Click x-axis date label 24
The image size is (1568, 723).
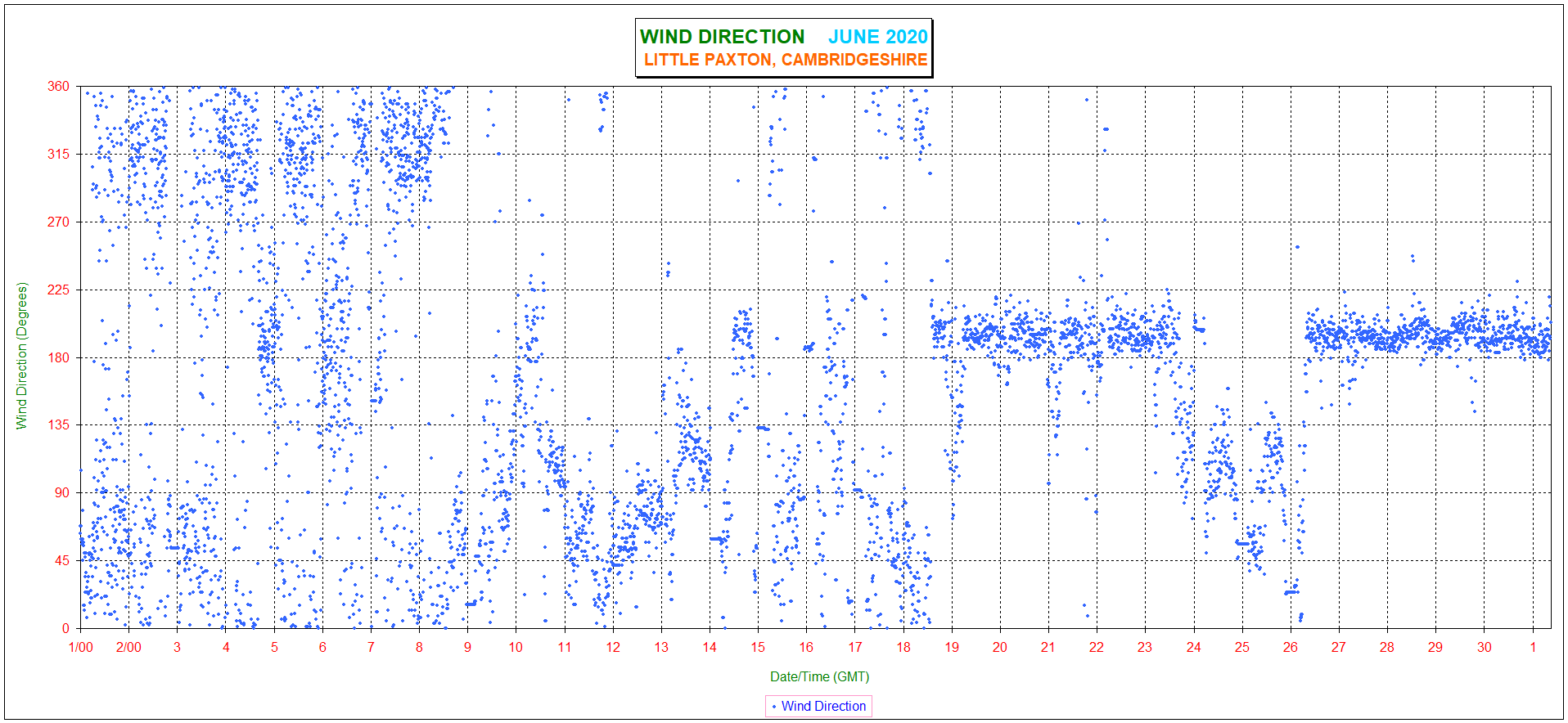(x=1194, y=647)
